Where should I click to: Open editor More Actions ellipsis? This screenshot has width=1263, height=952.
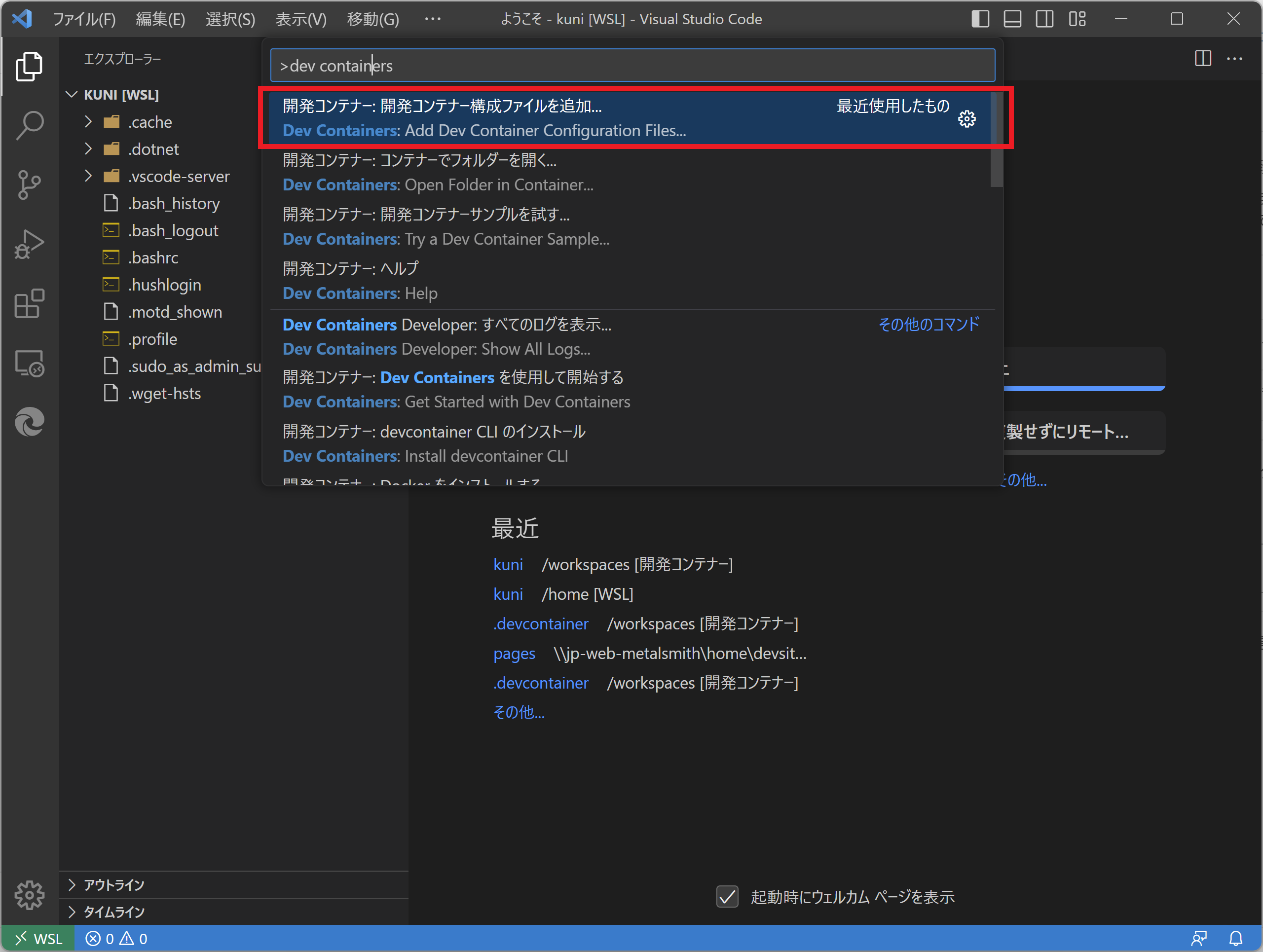point(1234,58)
